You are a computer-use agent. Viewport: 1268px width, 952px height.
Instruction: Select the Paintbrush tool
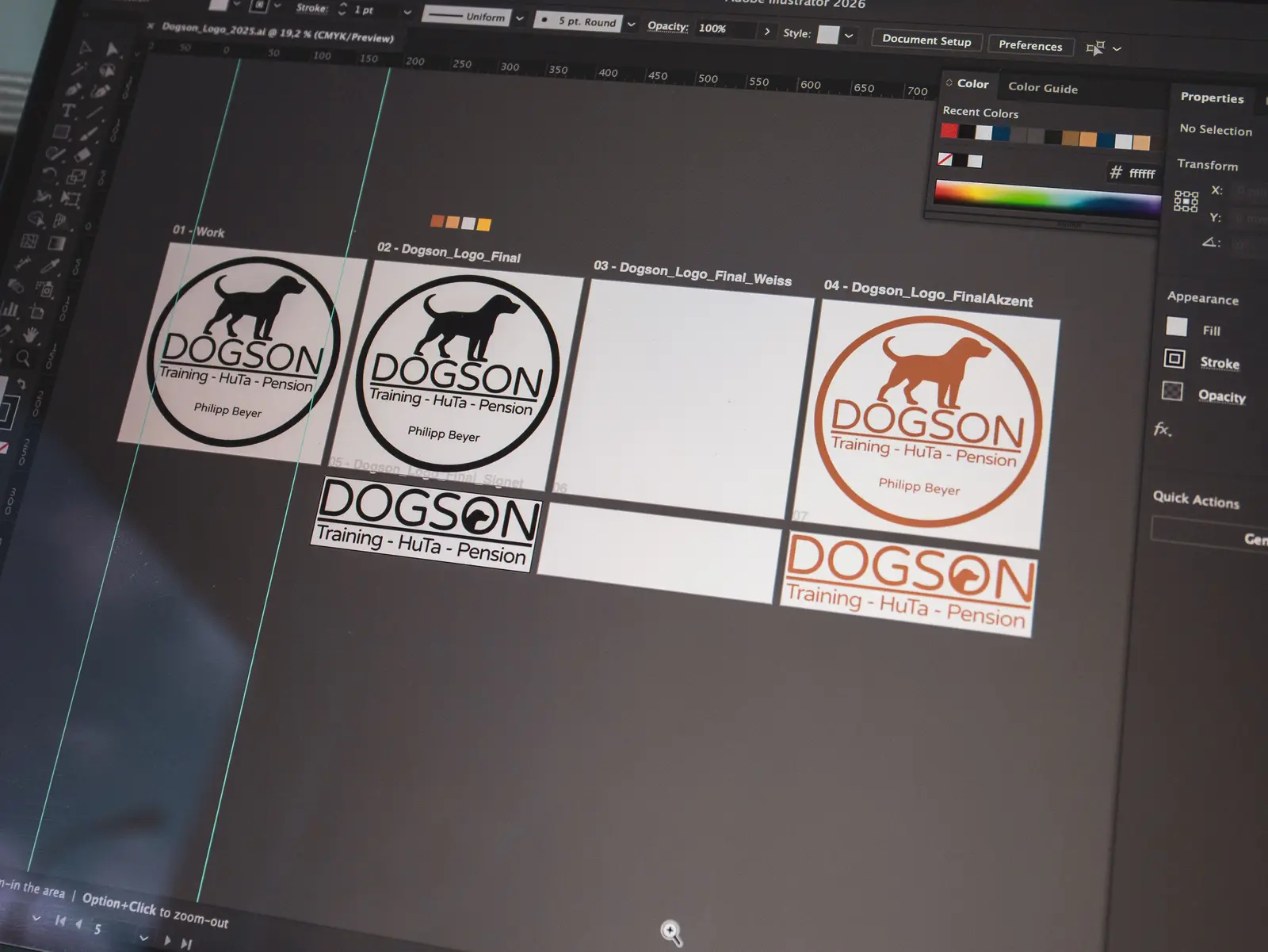click(89, 134)
